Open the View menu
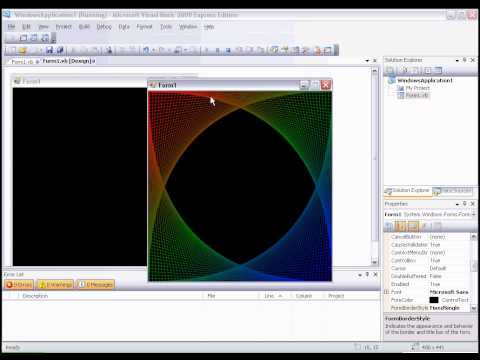 point(43,27)
